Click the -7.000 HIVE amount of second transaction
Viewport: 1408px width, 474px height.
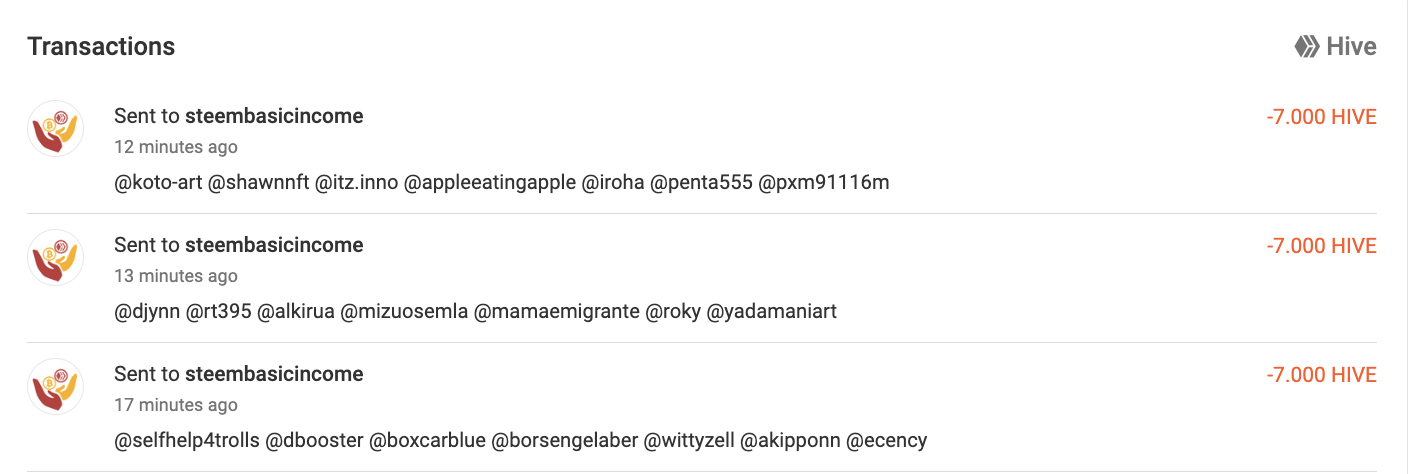[x=1321, y=246]
